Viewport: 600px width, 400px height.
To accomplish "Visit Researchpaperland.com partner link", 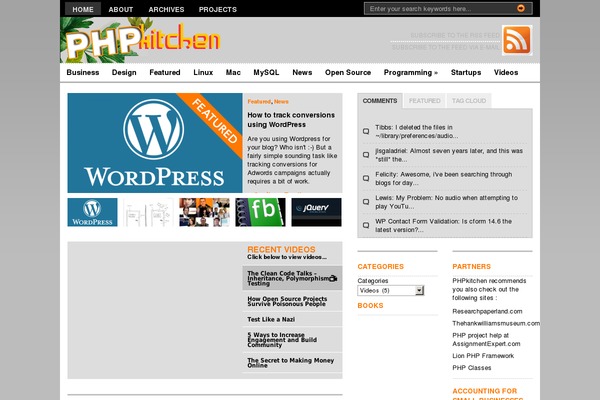I will click(487, 311).
